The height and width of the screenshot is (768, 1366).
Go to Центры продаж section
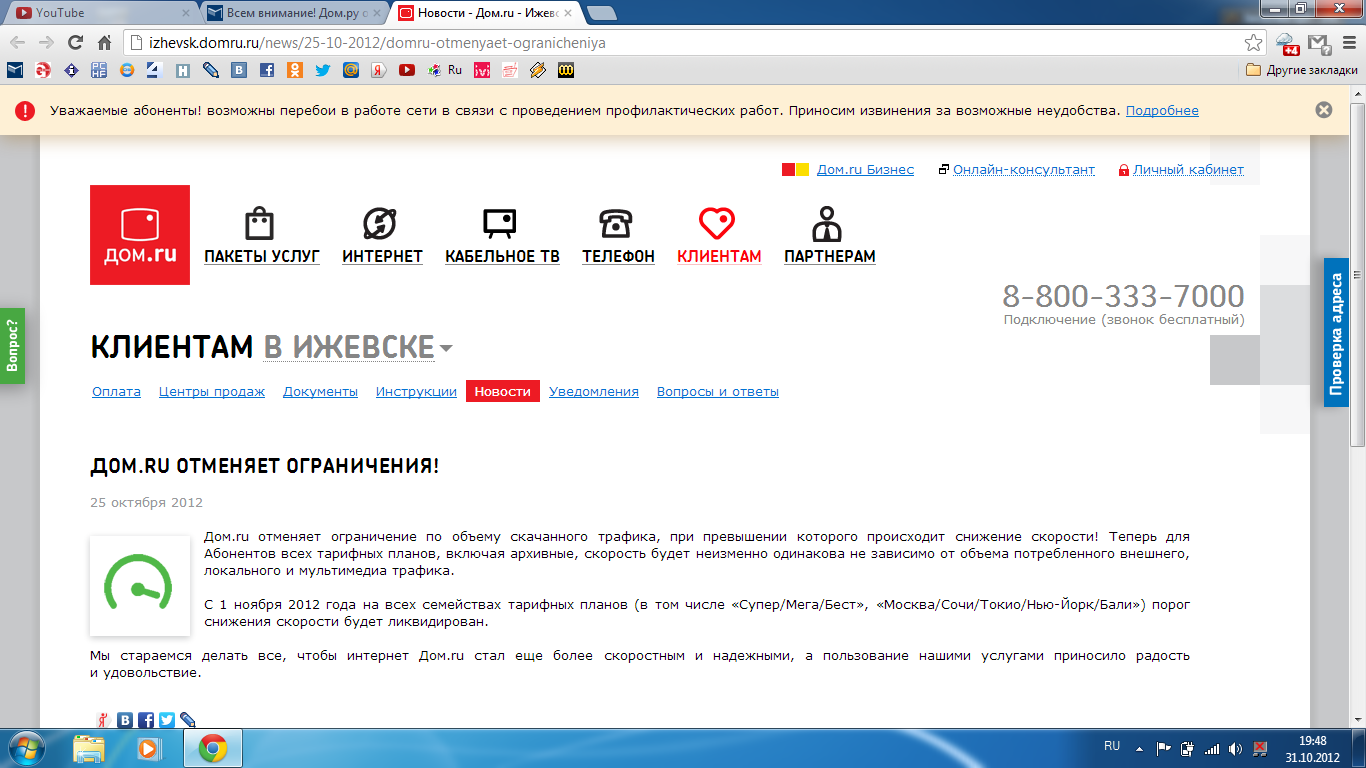[x=212, y=392]
